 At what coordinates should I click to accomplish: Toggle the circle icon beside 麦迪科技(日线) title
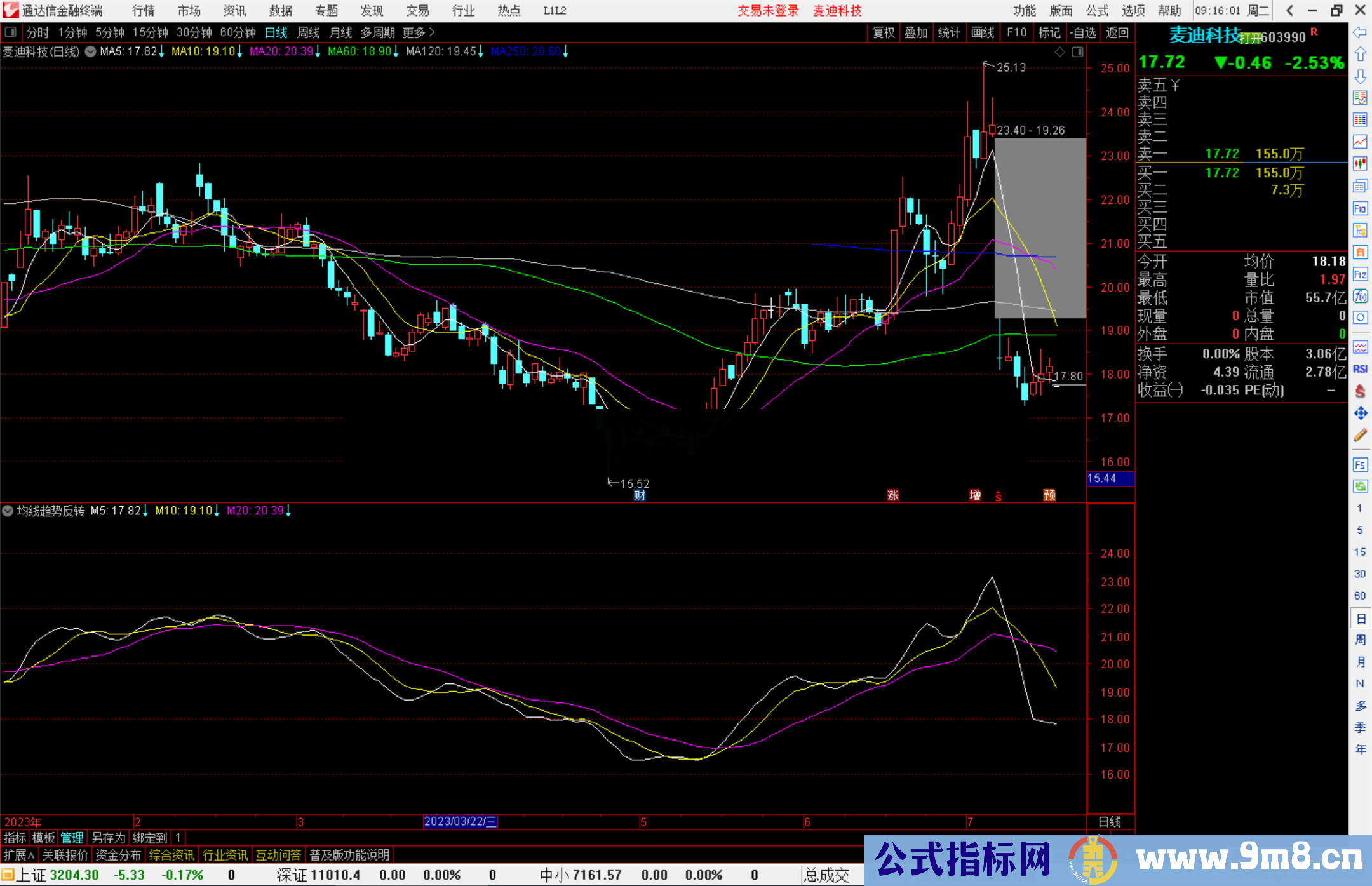pos(90,52)
